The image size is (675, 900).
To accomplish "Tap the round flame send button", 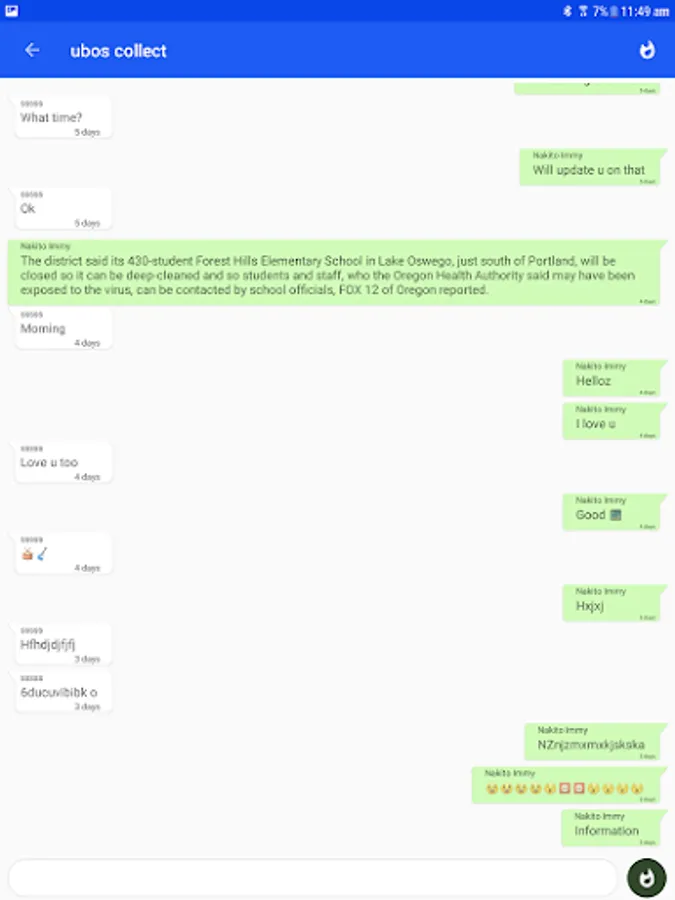I will click(x=647, y=878).
